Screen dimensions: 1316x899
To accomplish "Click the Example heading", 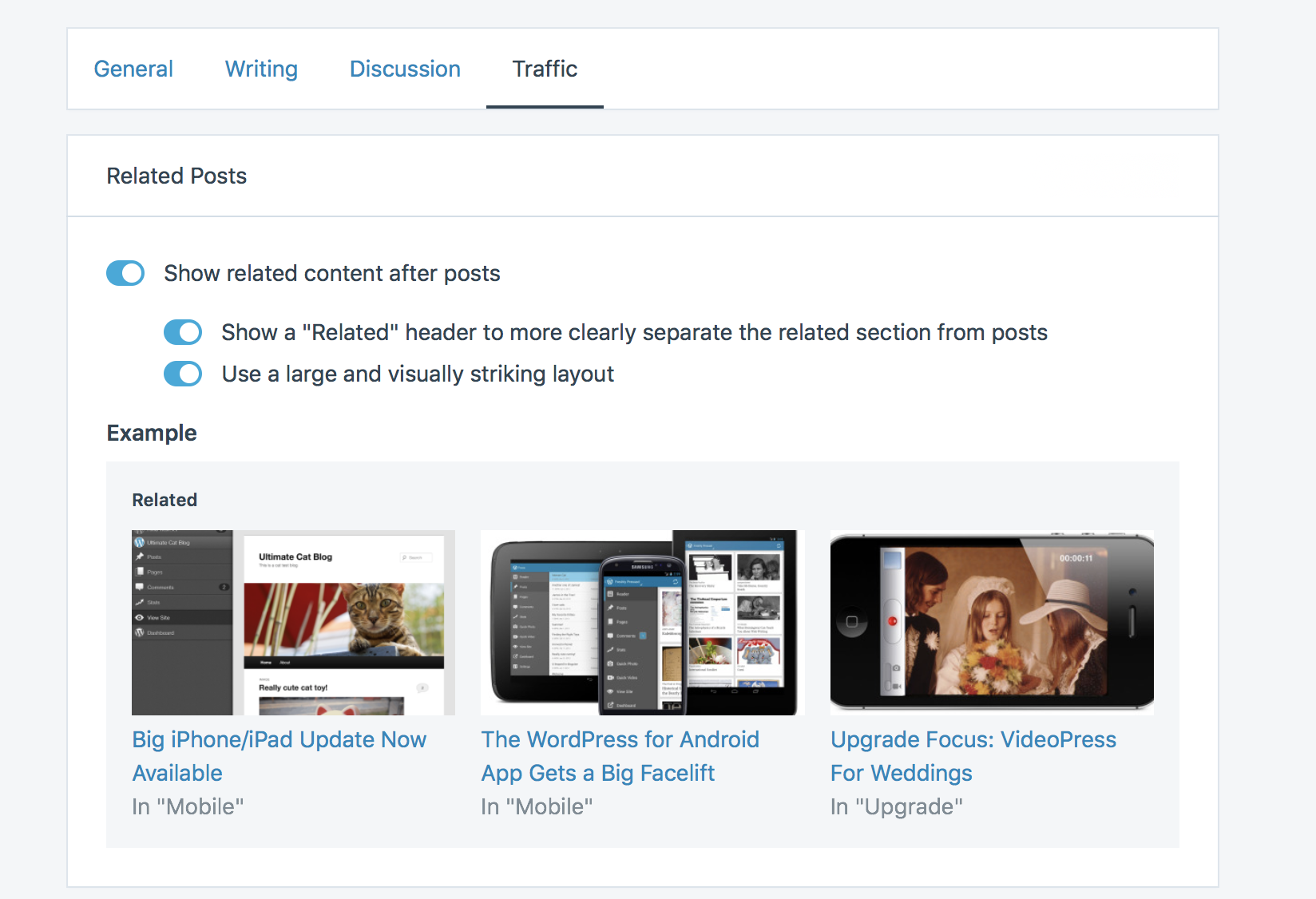I will coord(152,434).
